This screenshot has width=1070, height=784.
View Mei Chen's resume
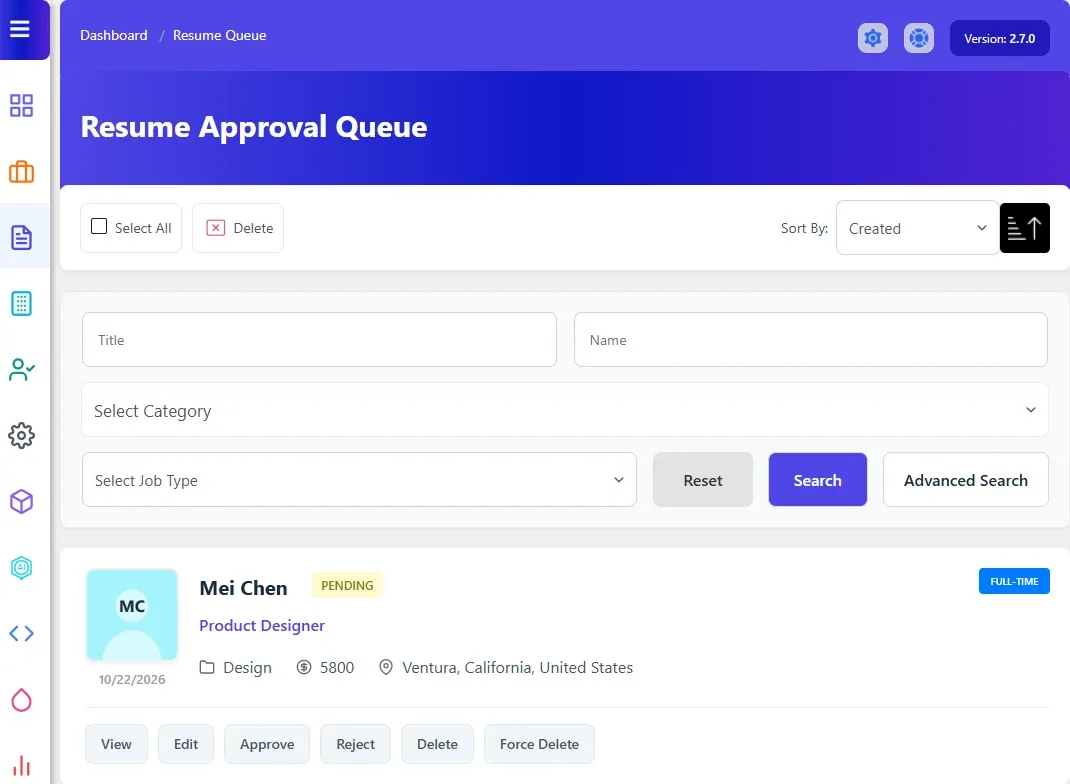coord(116,744)
